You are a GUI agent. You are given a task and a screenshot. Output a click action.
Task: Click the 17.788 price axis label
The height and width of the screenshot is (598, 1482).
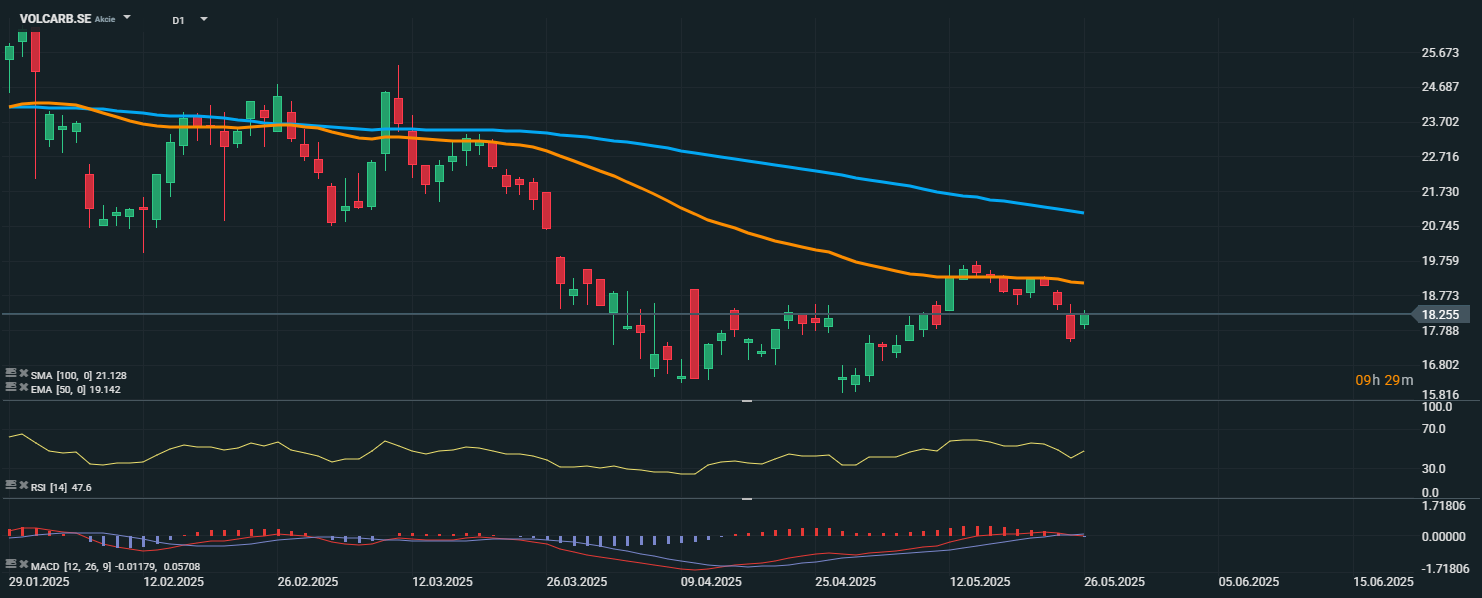pos(1439,331)
